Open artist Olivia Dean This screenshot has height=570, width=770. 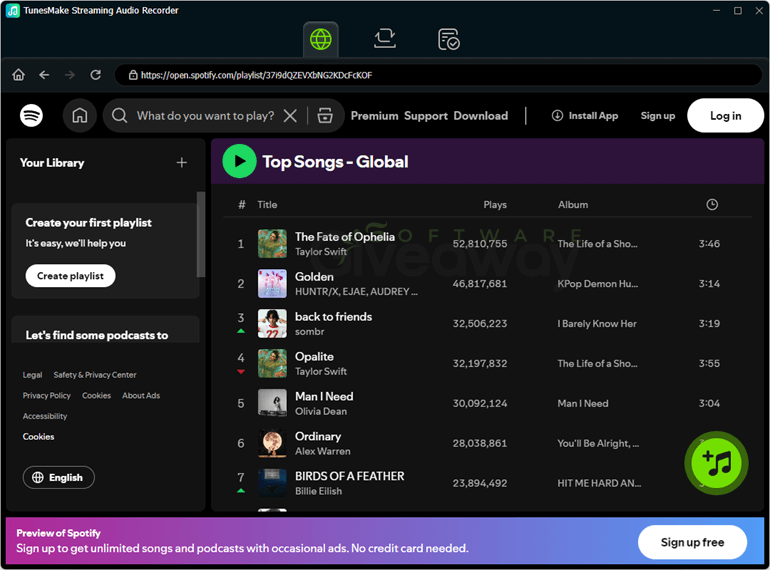point(321,411)
